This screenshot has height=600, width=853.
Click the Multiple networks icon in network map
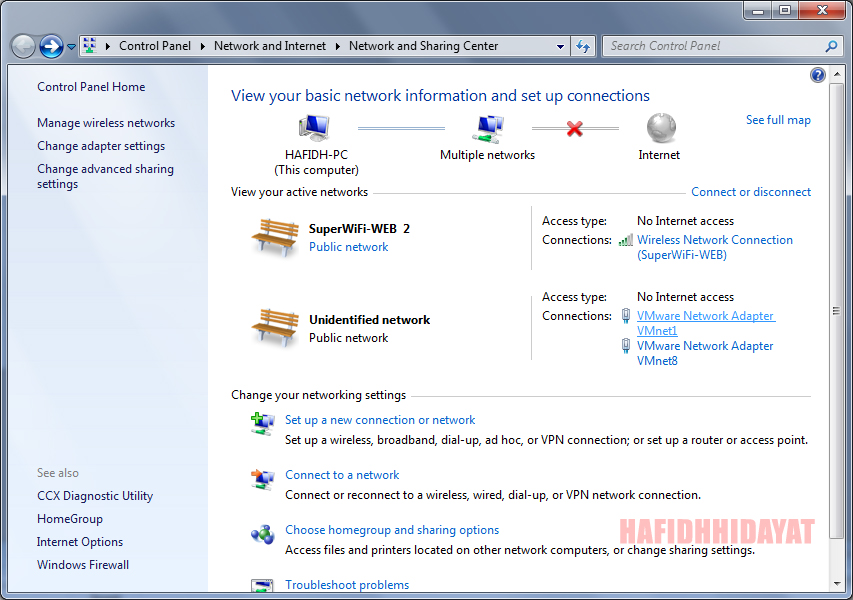coord(487,128)
